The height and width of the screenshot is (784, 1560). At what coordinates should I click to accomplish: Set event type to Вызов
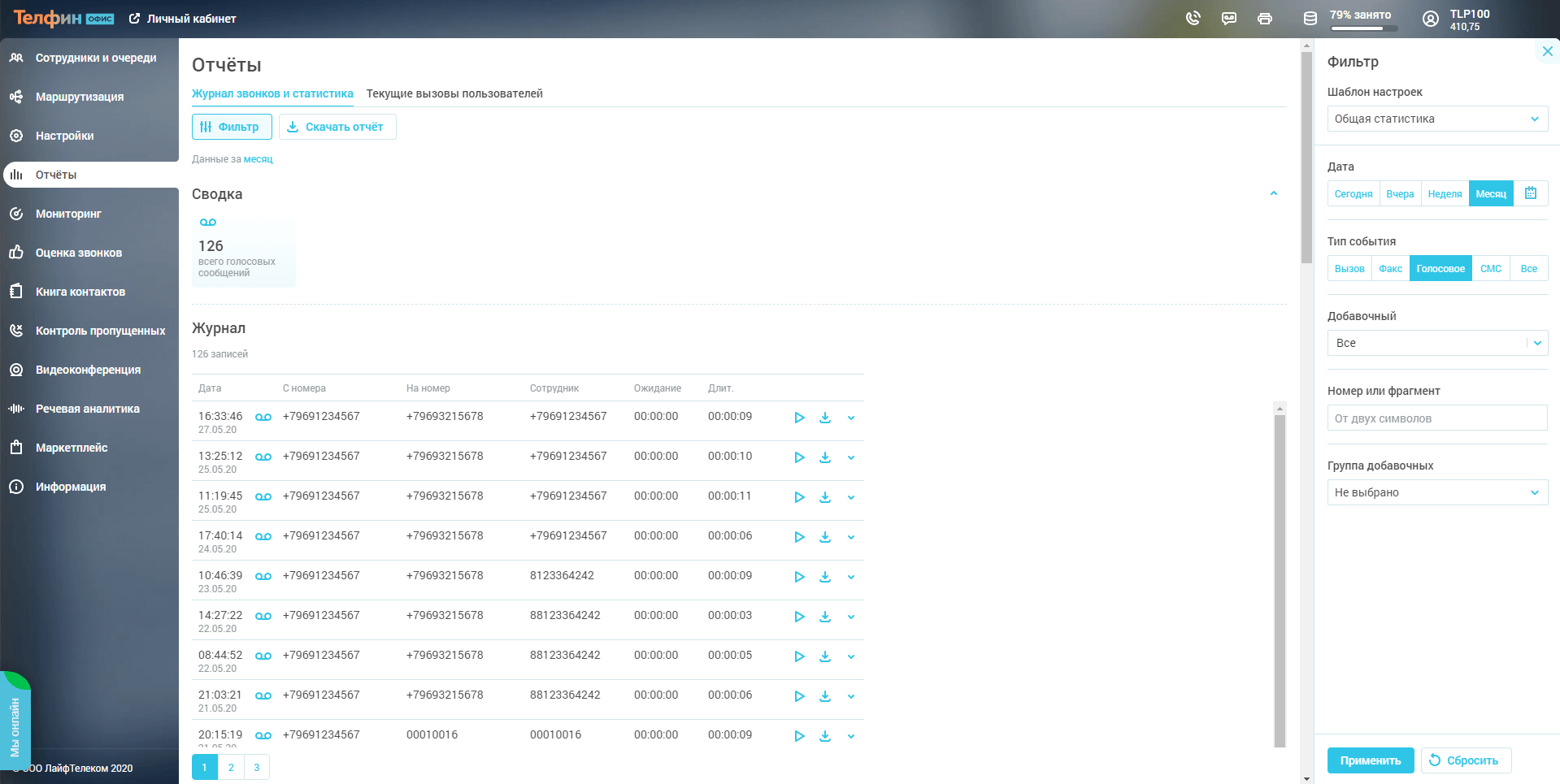[1349, 269]
